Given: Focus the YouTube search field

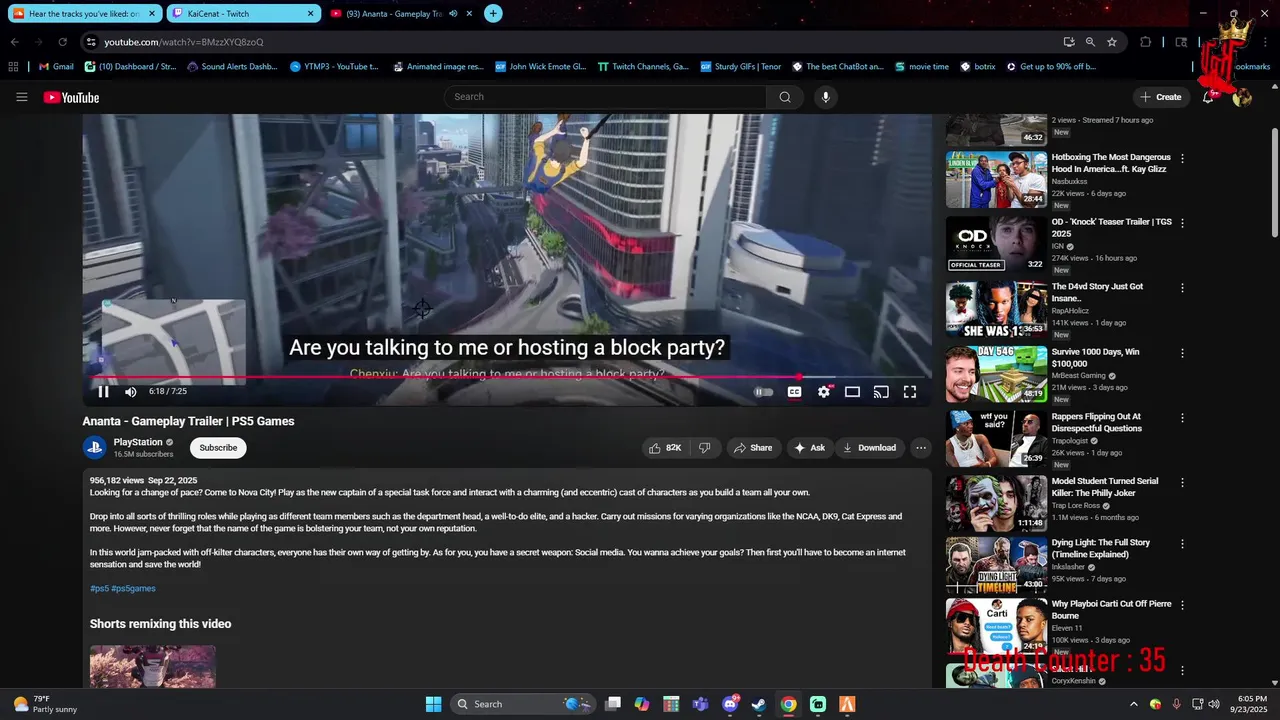Looking at the screenshot, I should (x=605, y=97).
